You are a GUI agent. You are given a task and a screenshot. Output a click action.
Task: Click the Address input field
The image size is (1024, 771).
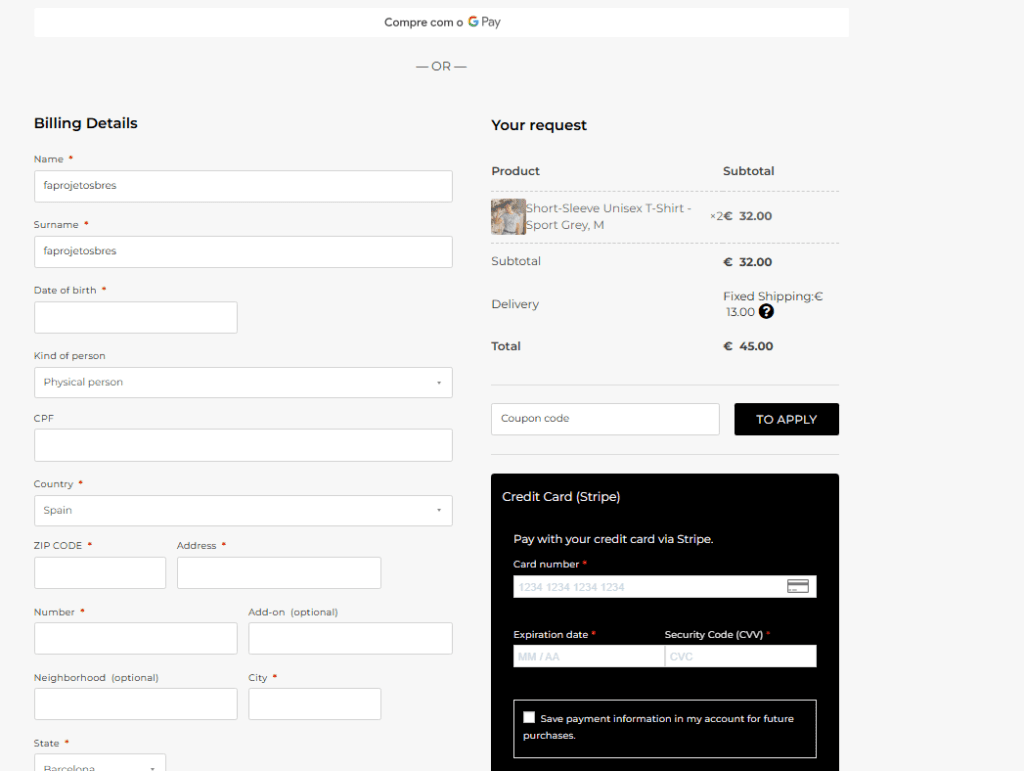click(x=278, y=573)
